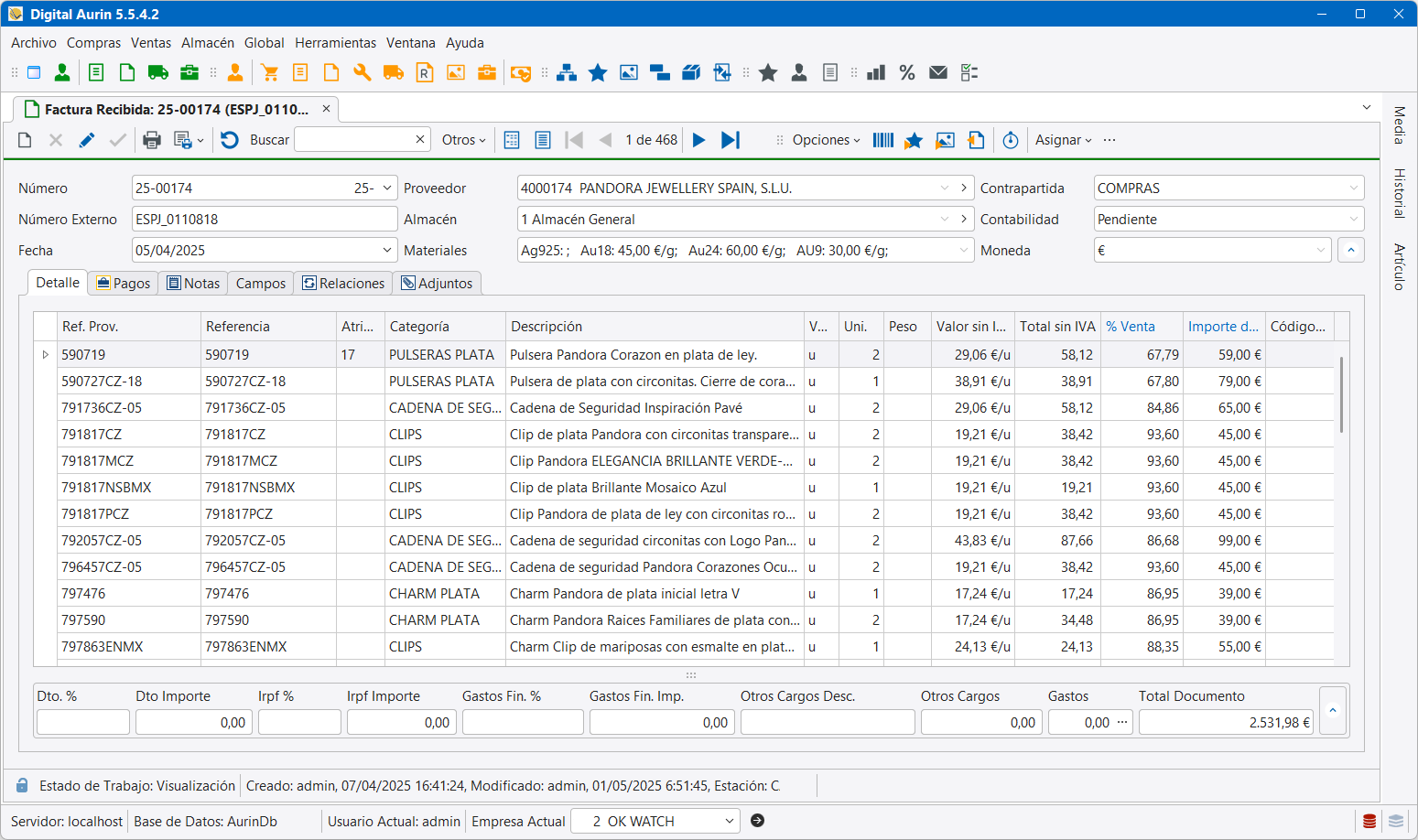Click the red database icon at bottom right

(1369, 821)
